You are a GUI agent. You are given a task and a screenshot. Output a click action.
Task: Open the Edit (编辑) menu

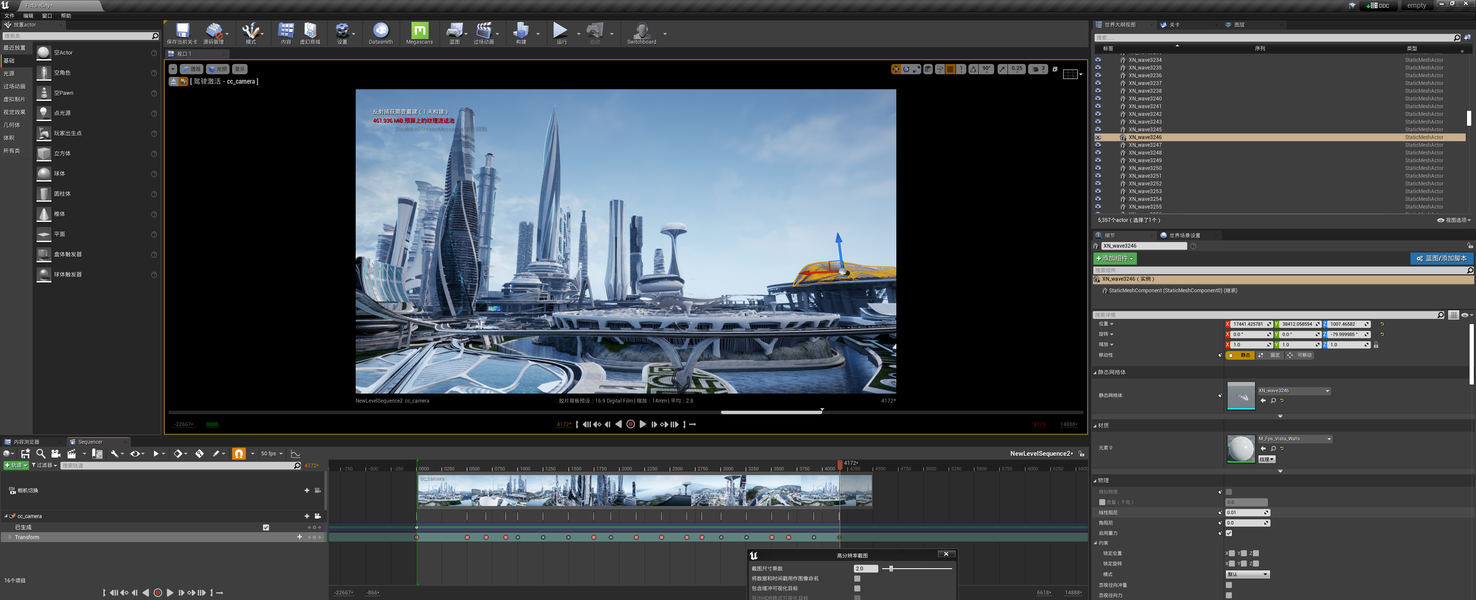(29, 16)
